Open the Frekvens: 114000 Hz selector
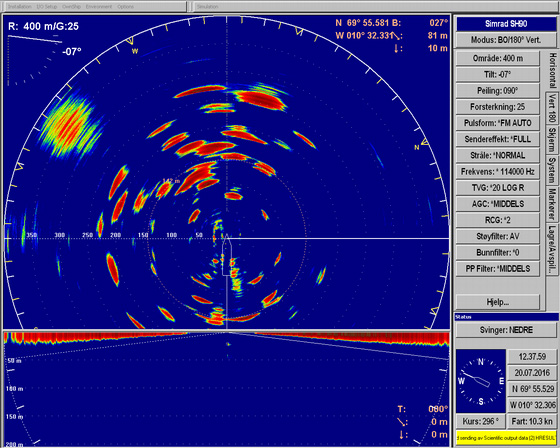 [x=498, y=171]
